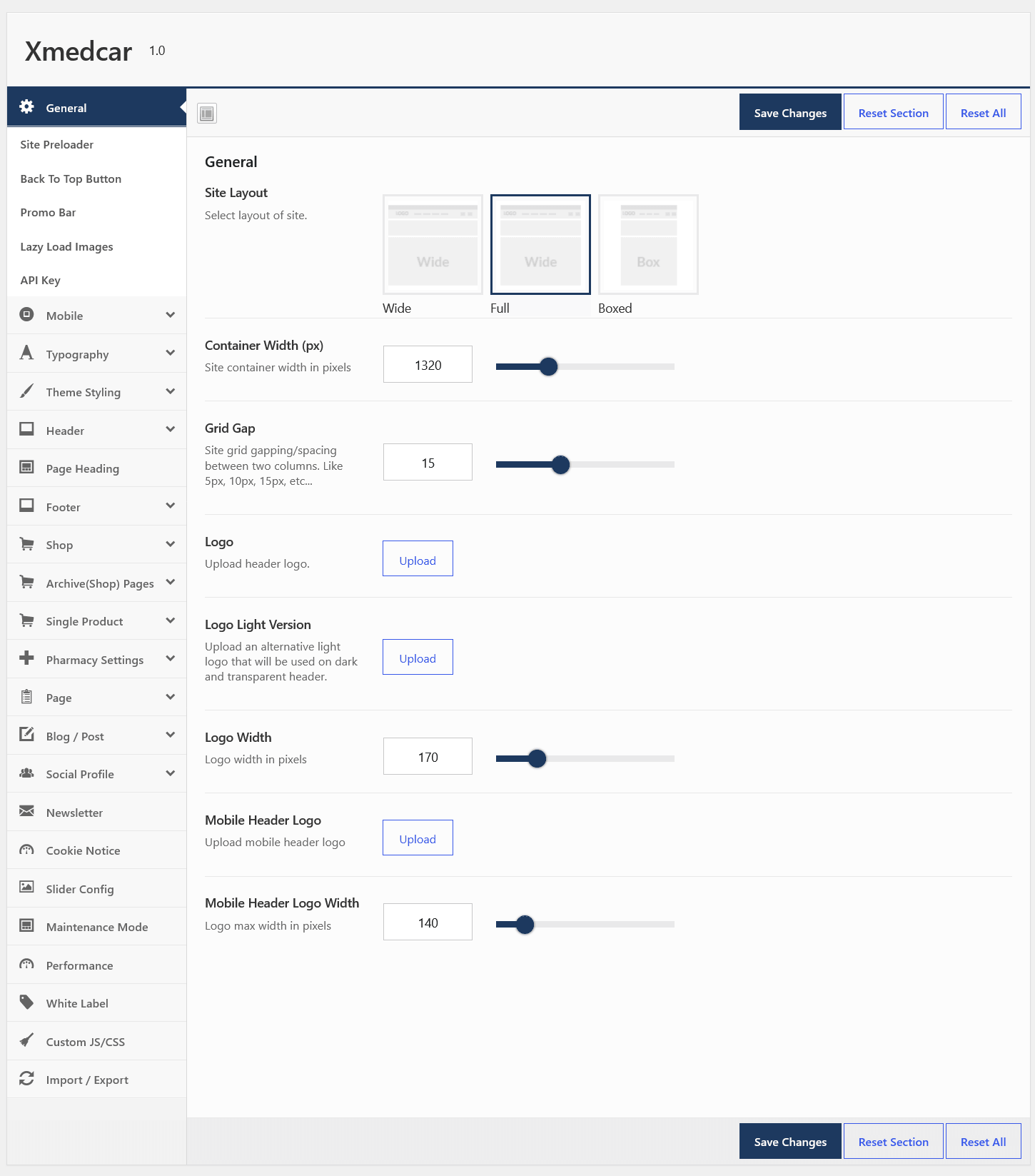1035x1176 pixels.
Task: Click the Cookie Notice gauge icon
Action: [26, 849]
